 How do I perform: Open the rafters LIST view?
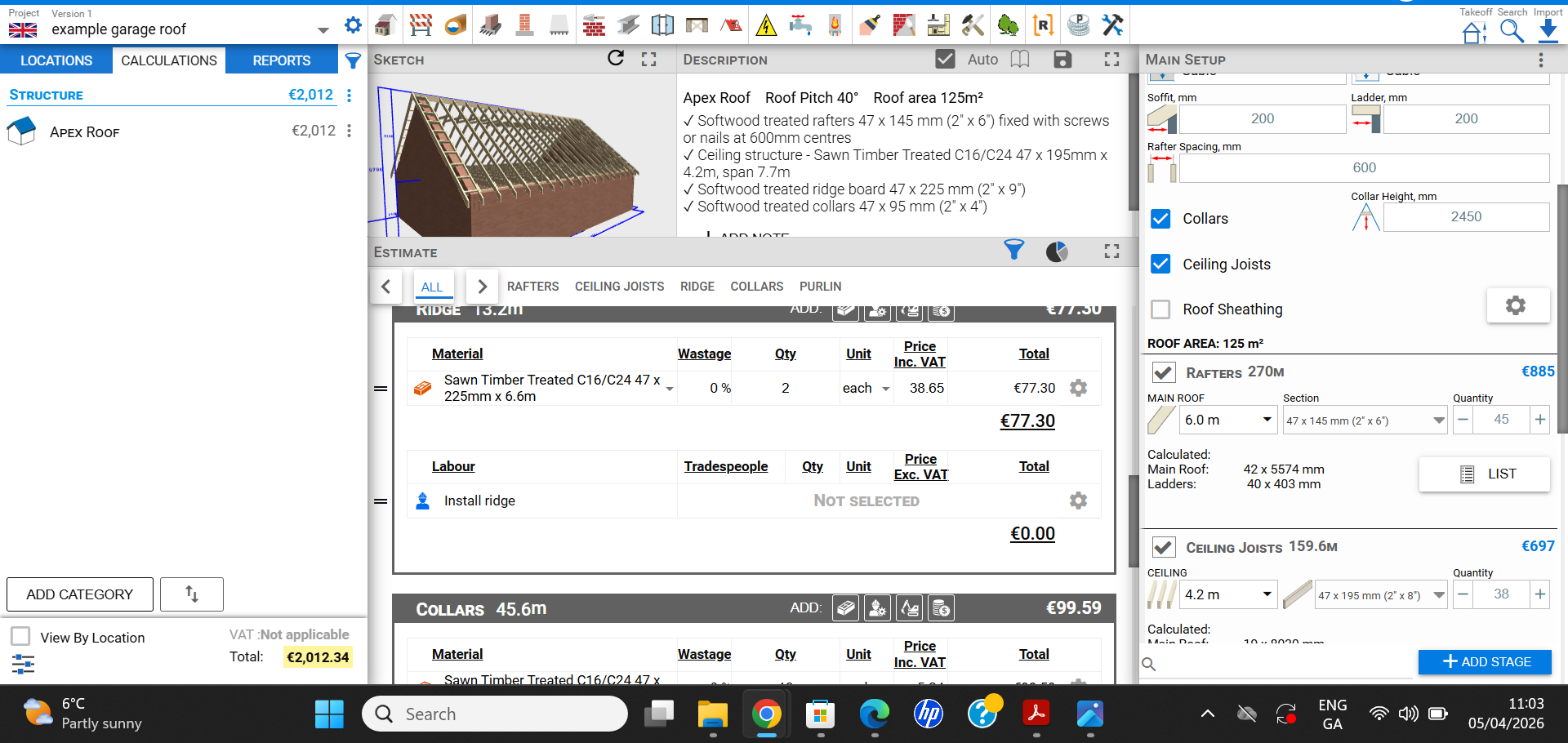click(1484, 474)
